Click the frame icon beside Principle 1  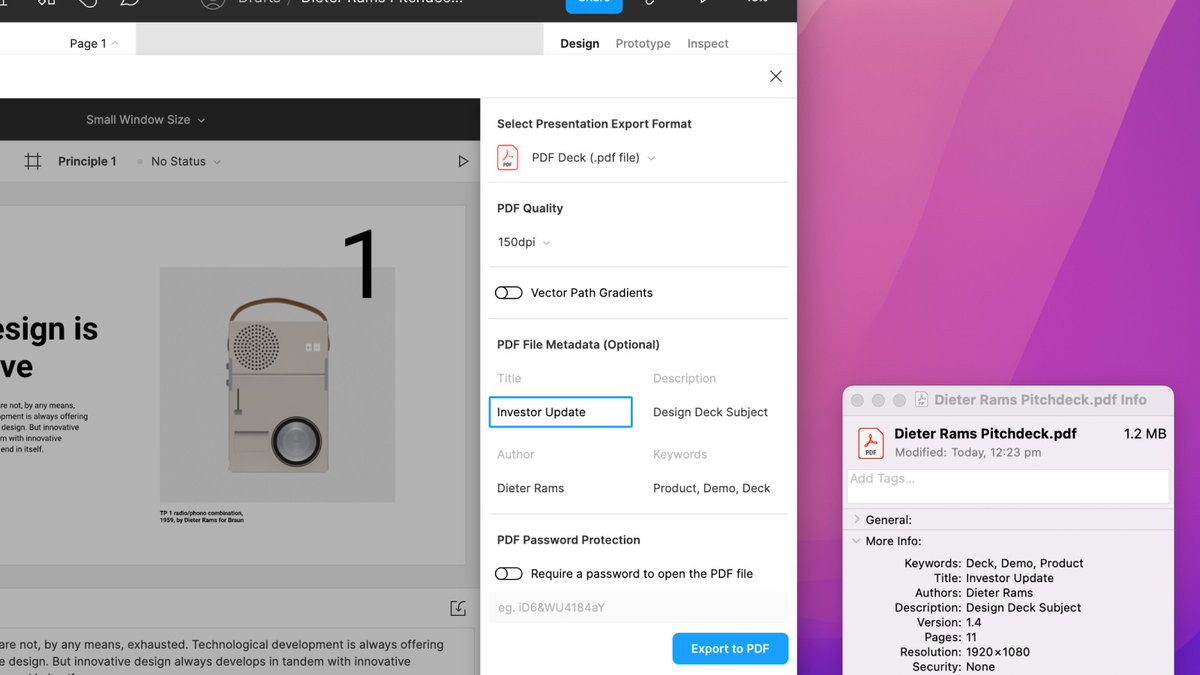[33, 161]
